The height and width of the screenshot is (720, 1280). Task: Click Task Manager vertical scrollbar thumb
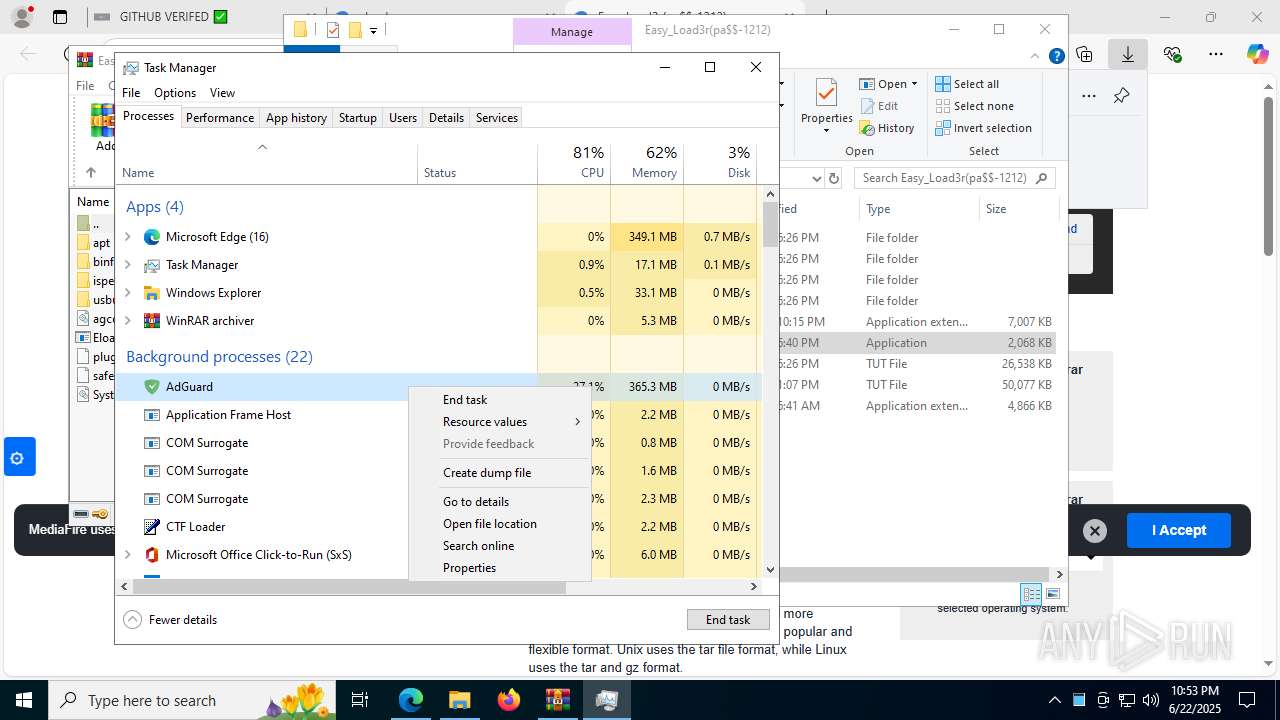770,225
